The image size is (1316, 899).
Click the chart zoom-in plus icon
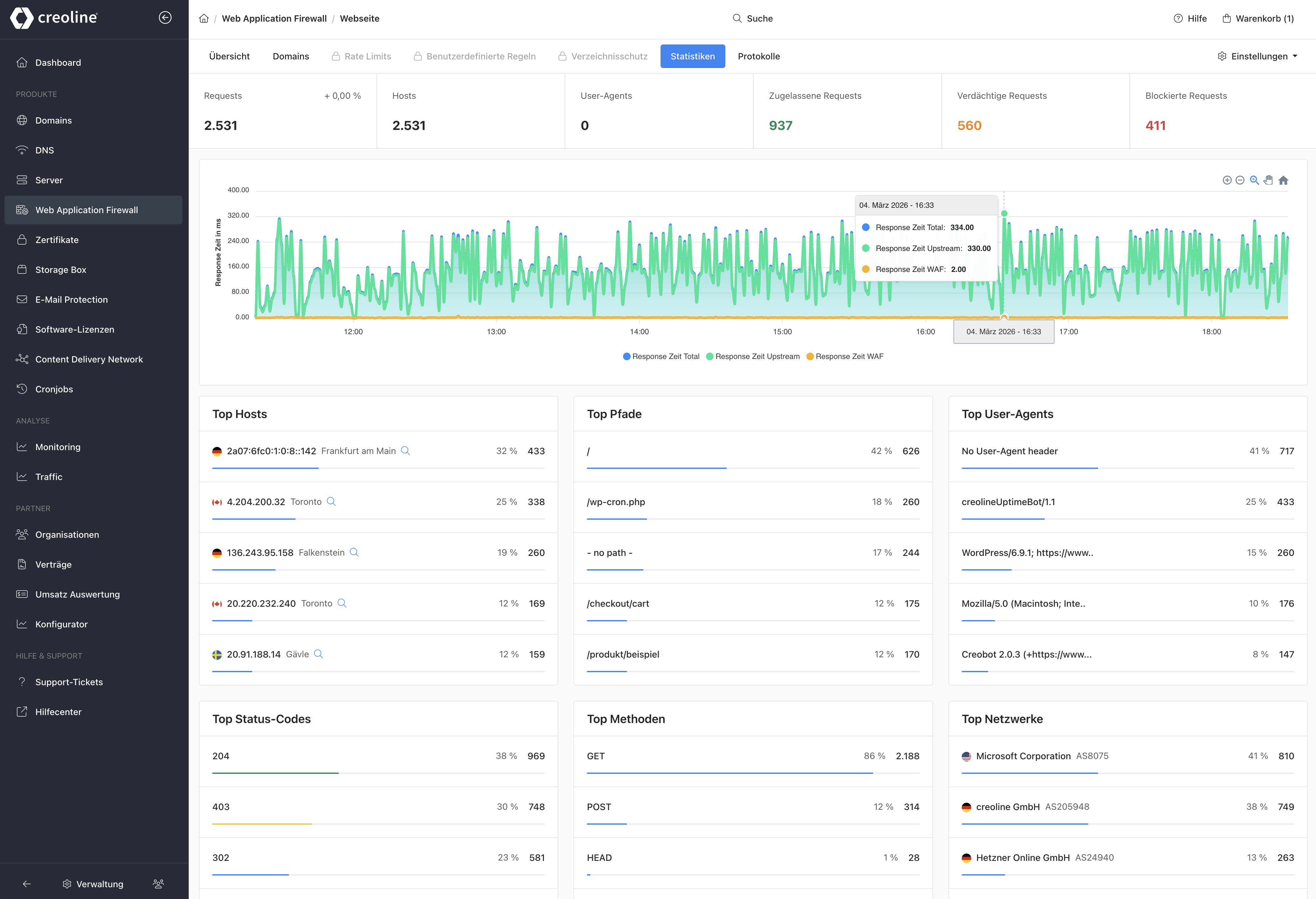click(1226, 180)
